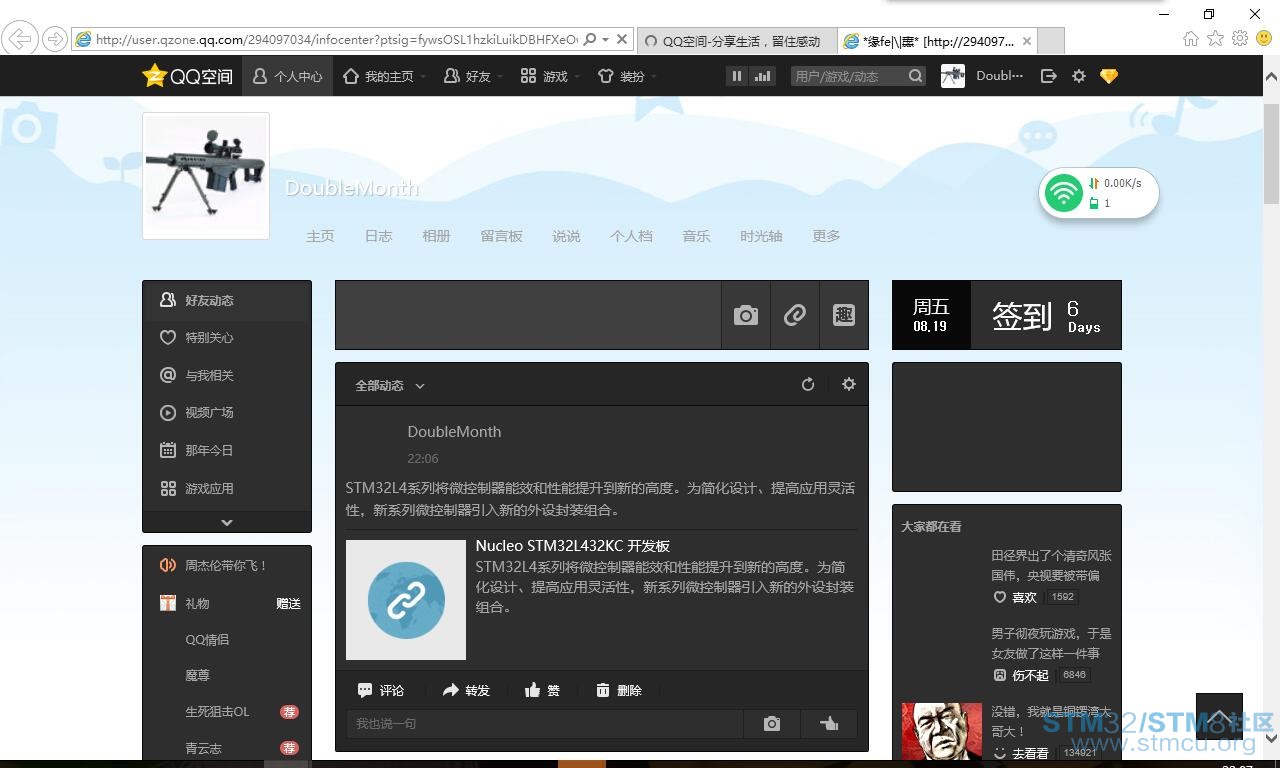This screenshot has height=768, width=1280.
Task: Click 伤不起 under the 男子彻夜玩游戏 story
Action: [1021, 675]
